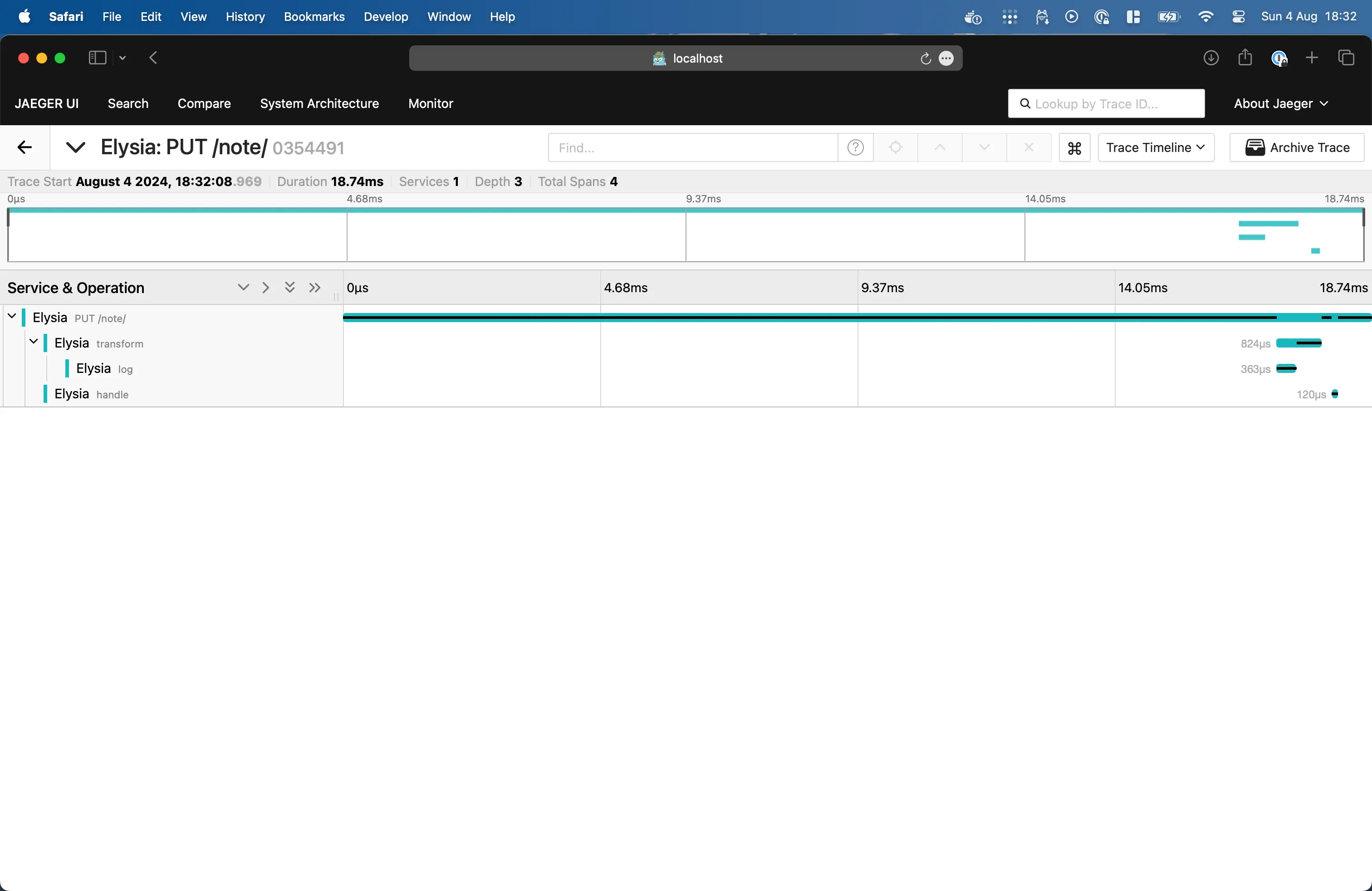Screen dimensions: 1372x891
Task: Open the Trace Timeline view dropdown
Action: click(x=1155, y=148)
